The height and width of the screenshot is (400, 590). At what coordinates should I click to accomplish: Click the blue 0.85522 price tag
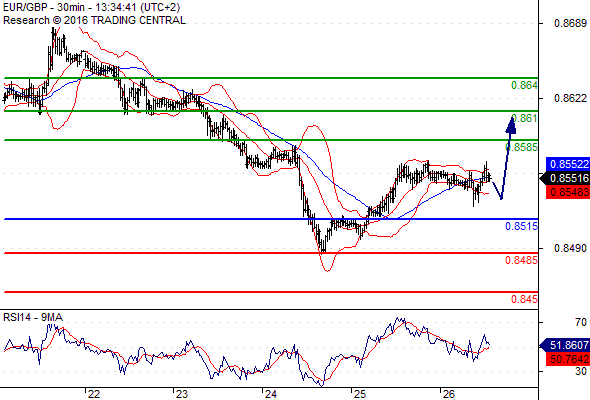click(568, 164)
